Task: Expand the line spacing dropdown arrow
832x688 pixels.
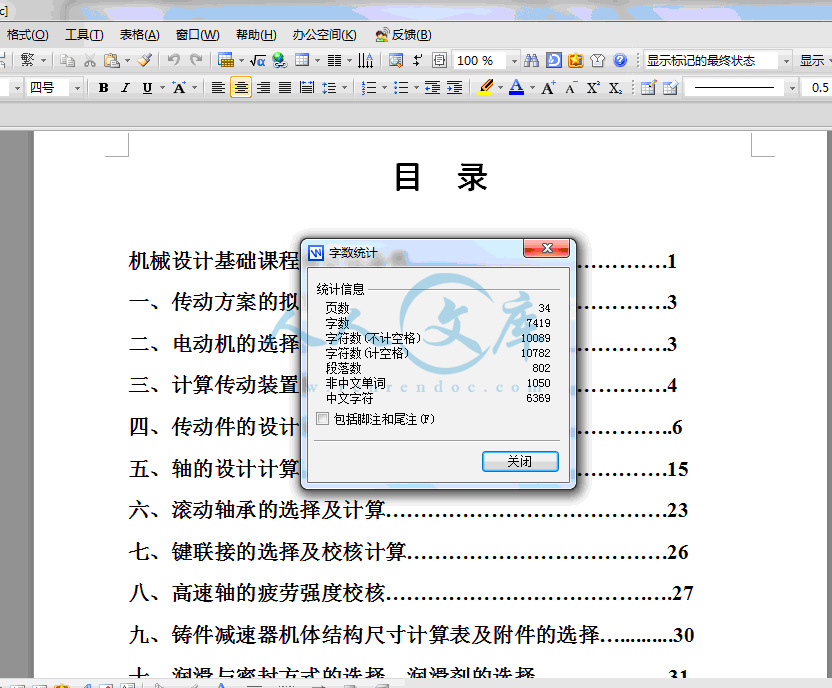Action: tap(344, 88)
